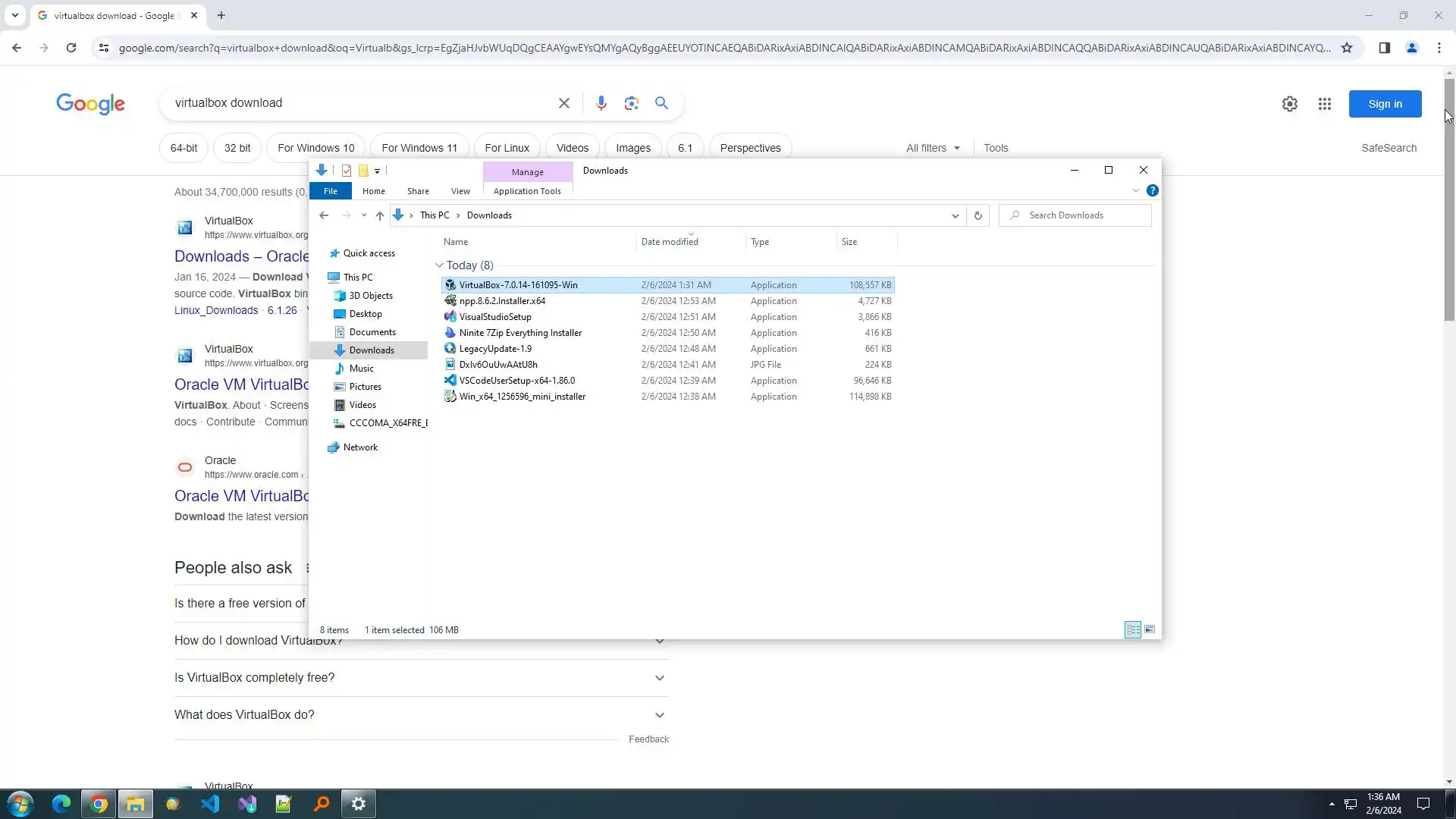The height and width of the screenshot is (819, 1456).
Task: Bookmark this page with the star icon
Action: 1347,48
